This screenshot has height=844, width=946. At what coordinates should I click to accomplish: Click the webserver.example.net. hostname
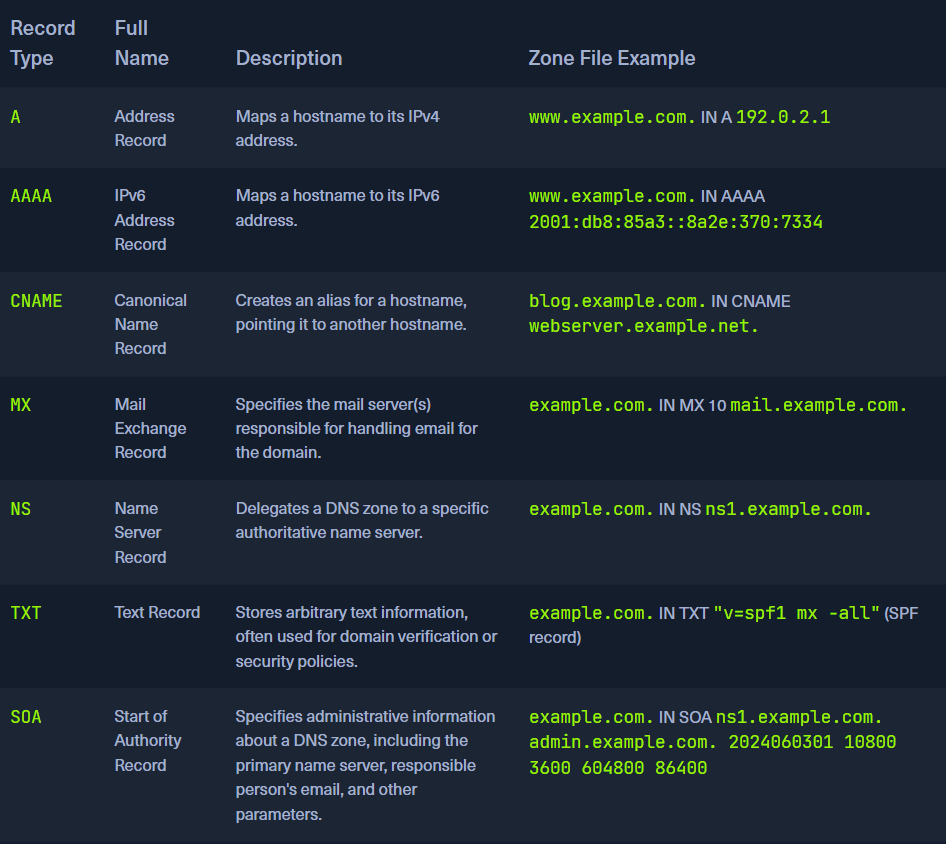click(x=644, y=326)
